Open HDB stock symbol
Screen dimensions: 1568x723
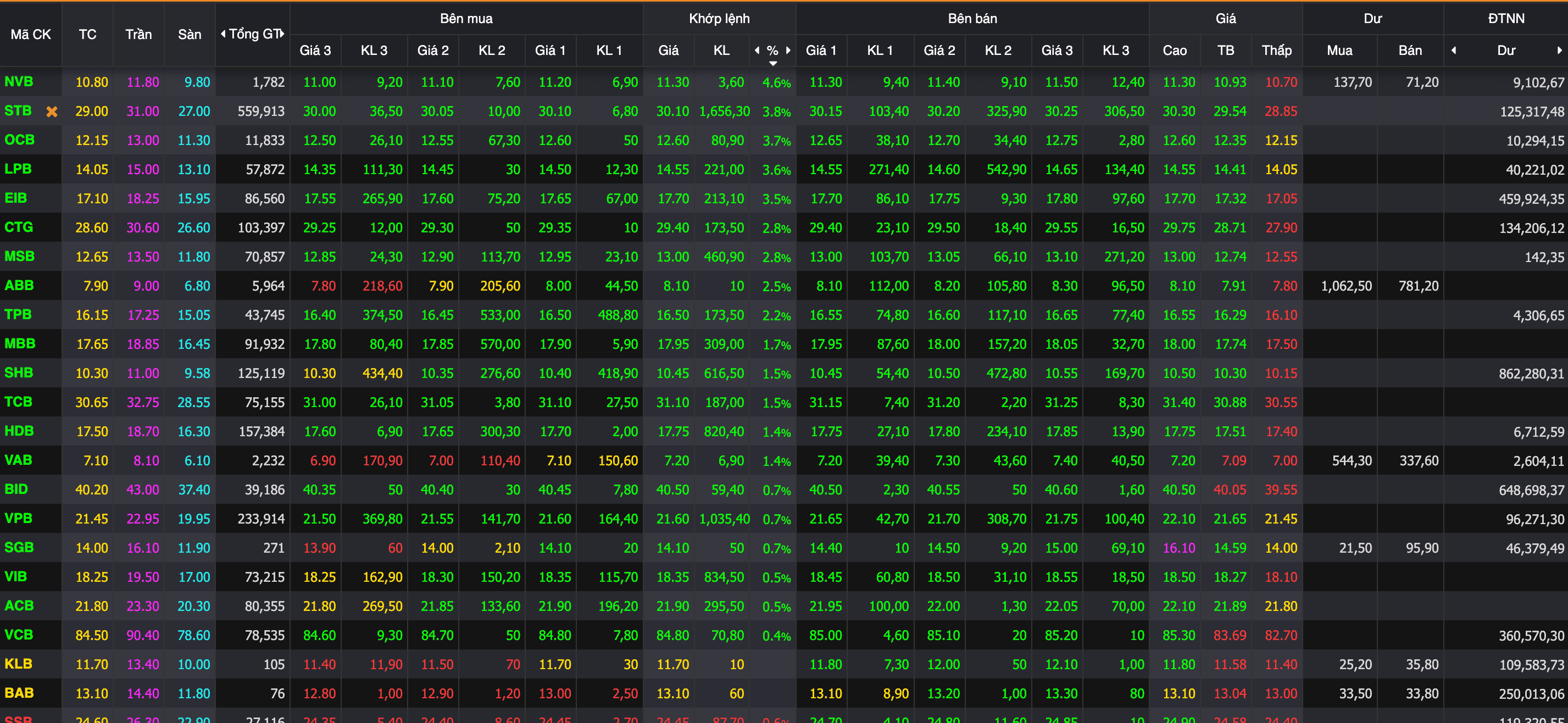pyautogui.click(x=19, y=431)
